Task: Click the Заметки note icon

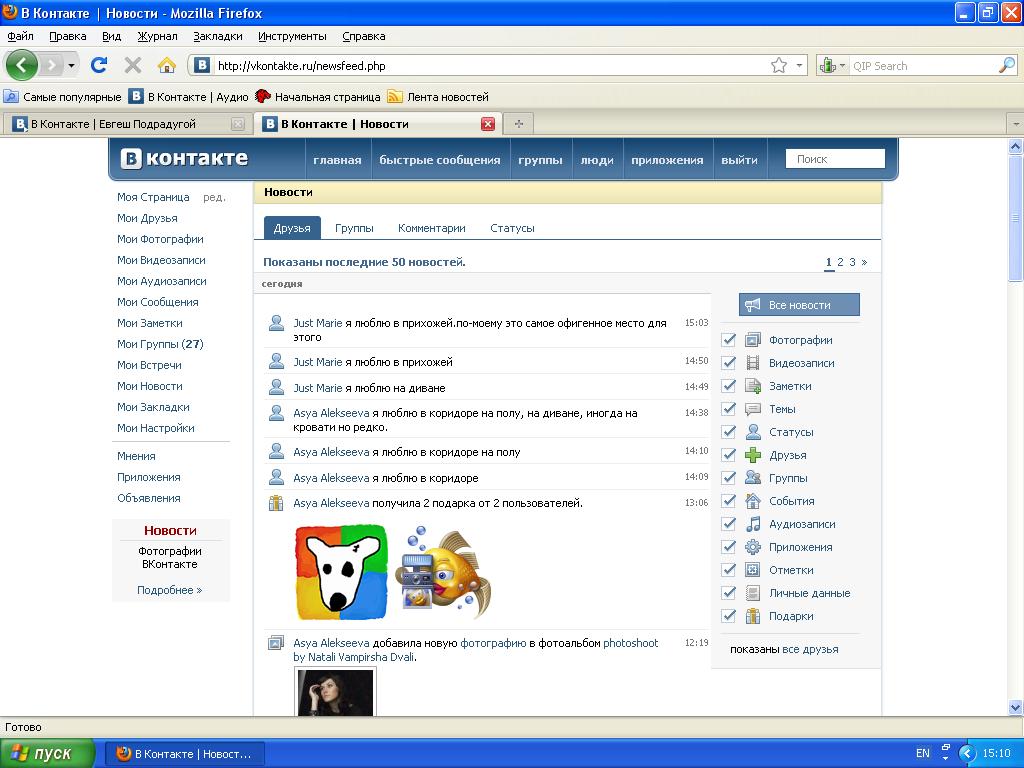Action: coord(753,386)
